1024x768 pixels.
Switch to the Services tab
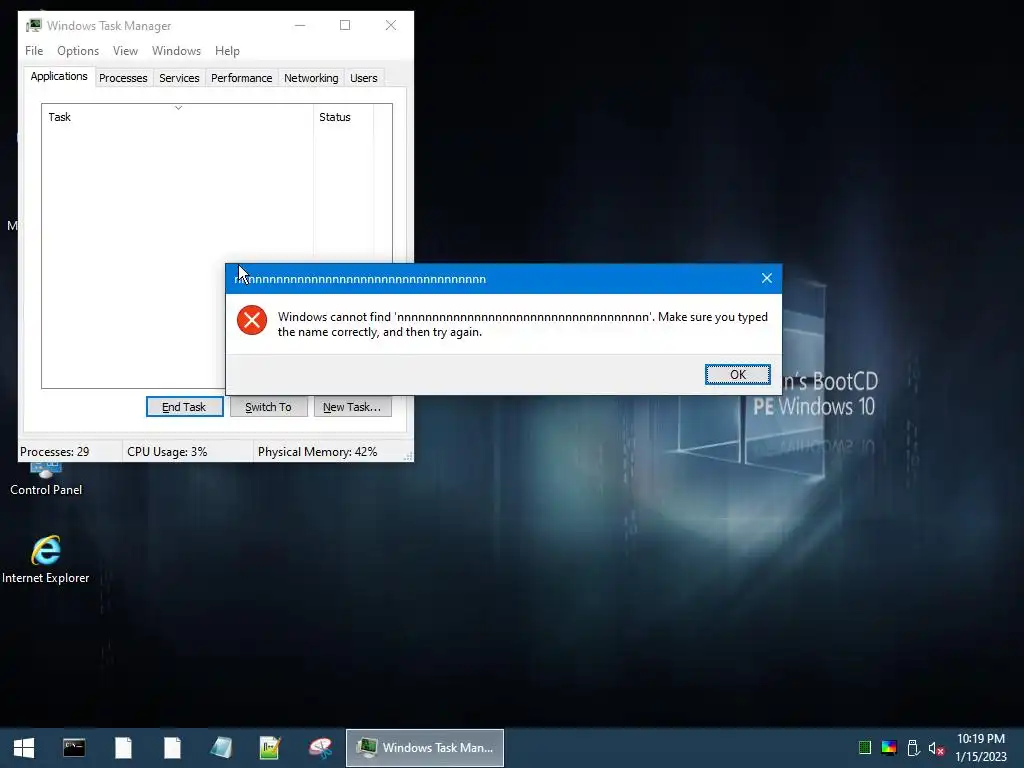[x=179, y=78]
